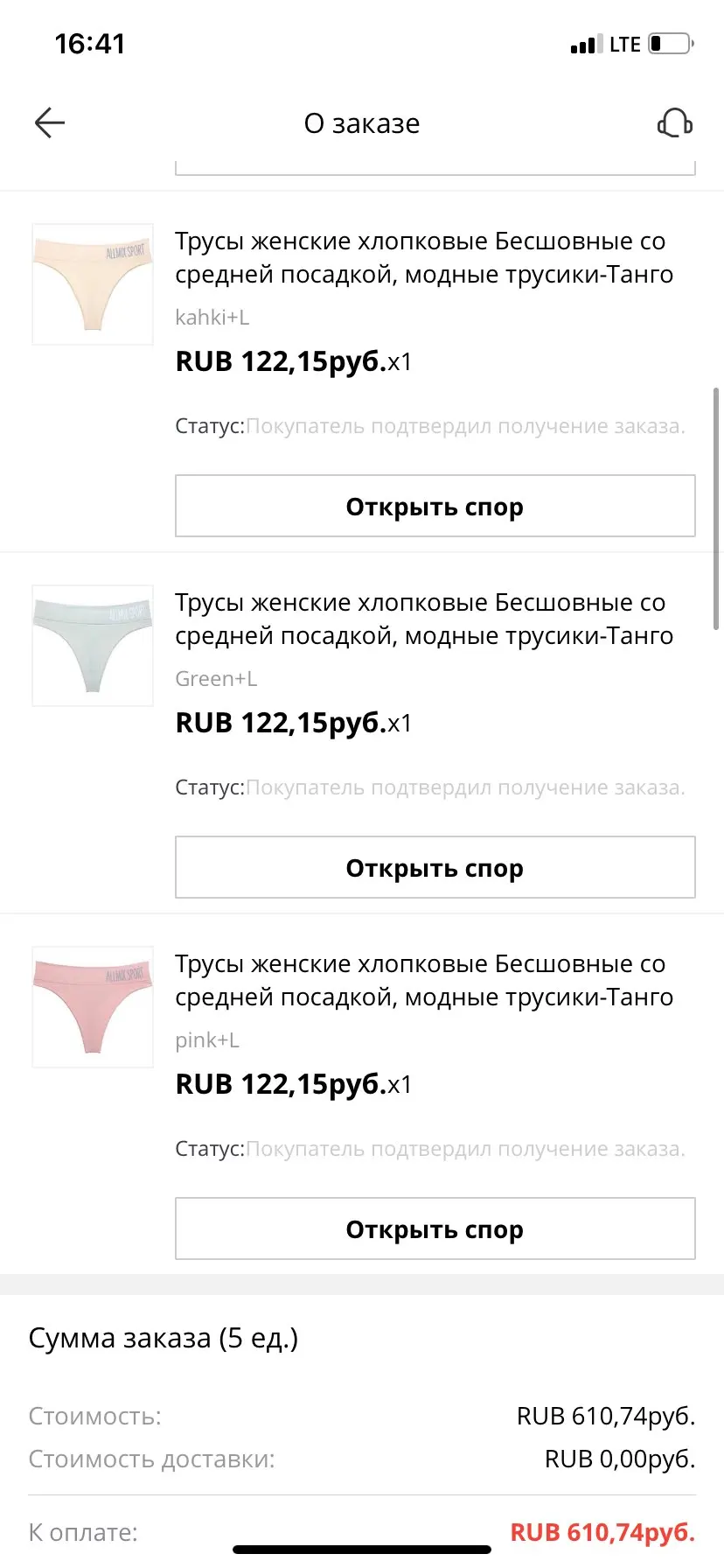Tap the scrollbar on the right edge
This screenshot has width=724, height=1568.
[717, 507]
